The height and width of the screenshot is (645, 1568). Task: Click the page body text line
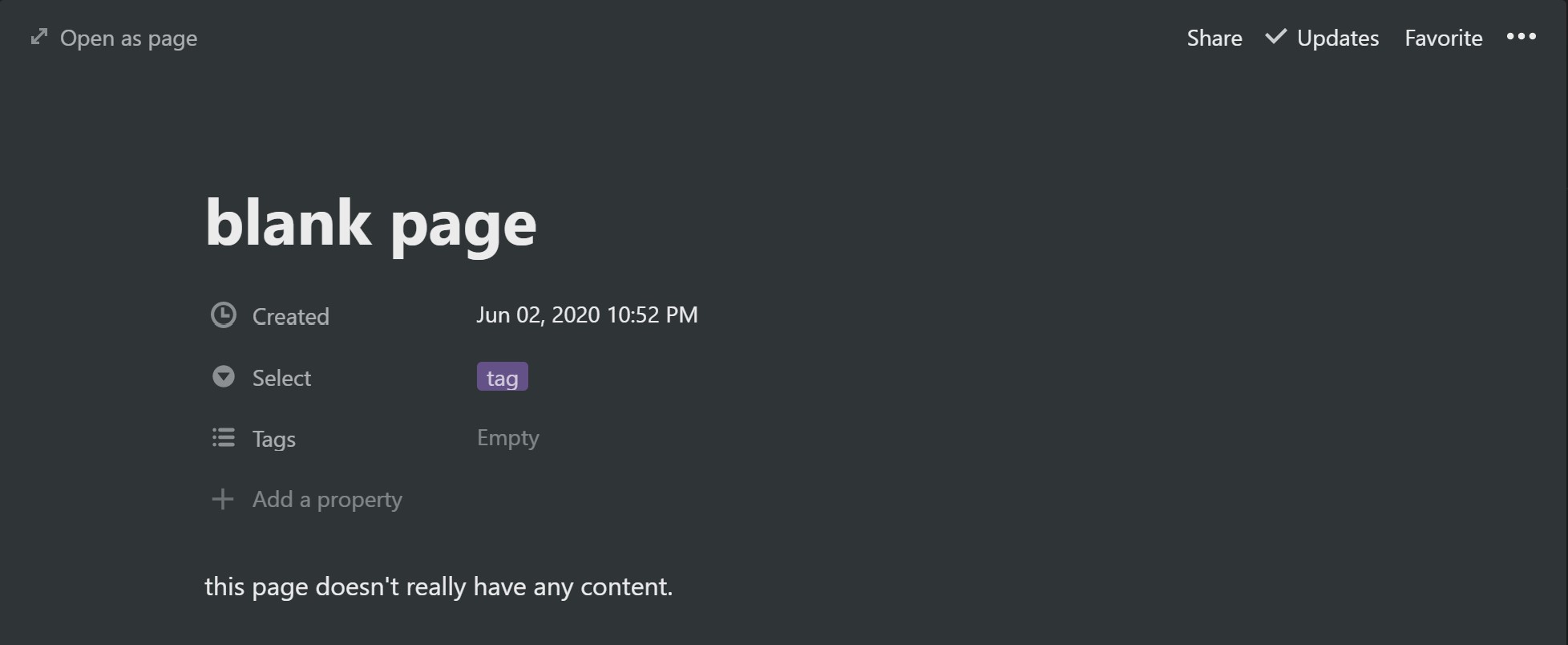(438, 586)
